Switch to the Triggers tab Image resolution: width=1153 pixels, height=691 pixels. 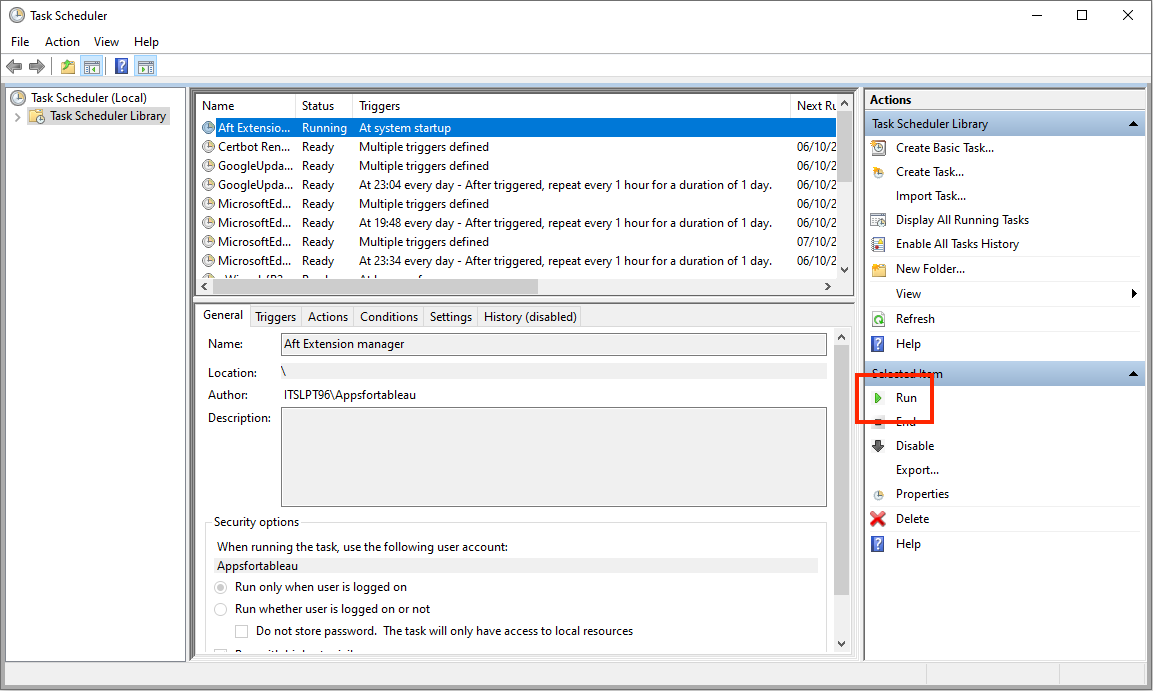pyautogui.click(x=275, y=317)
